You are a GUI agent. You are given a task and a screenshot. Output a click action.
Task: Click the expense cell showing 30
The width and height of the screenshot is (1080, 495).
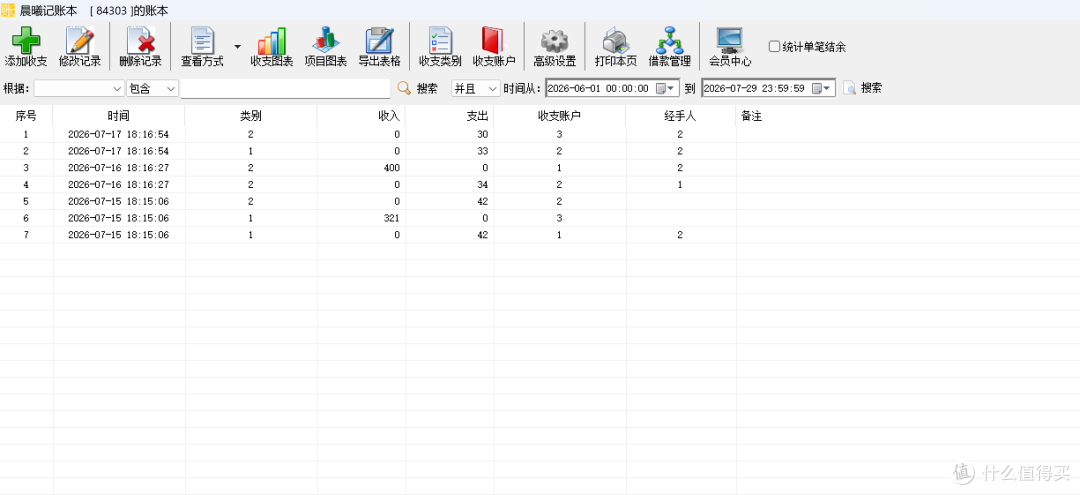coord(449,134)
